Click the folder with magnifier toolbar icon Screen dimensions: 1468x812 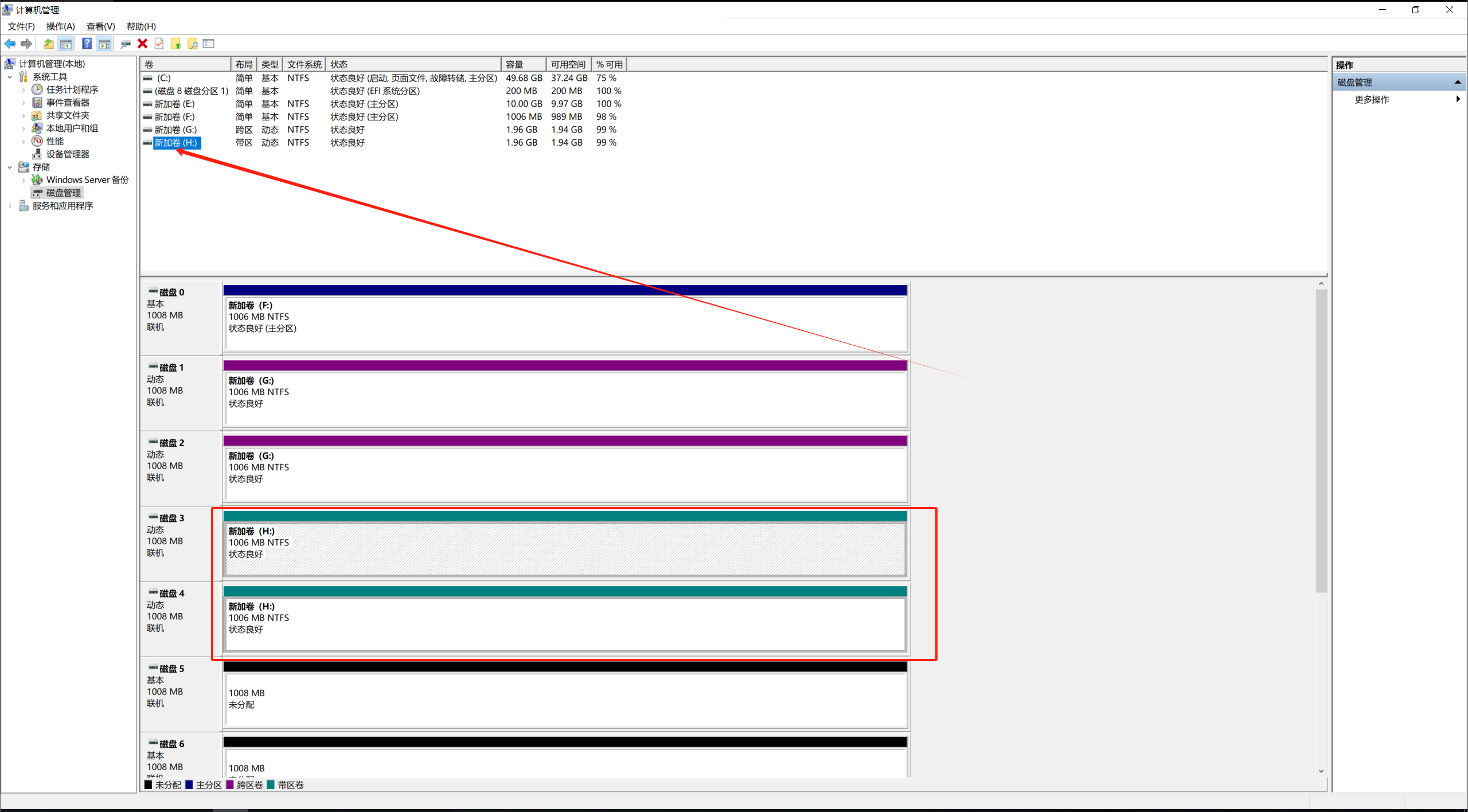pos(193,44)
